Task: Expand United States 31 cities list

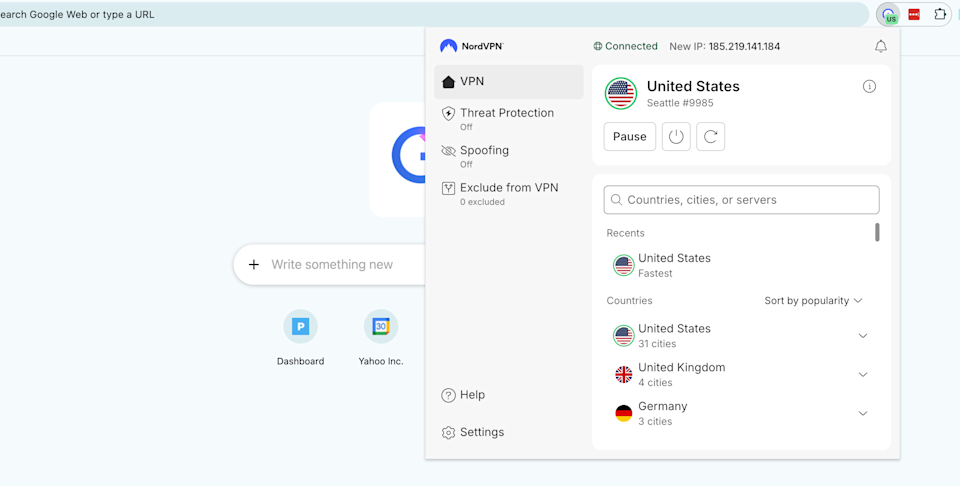Action: point(863,335)
